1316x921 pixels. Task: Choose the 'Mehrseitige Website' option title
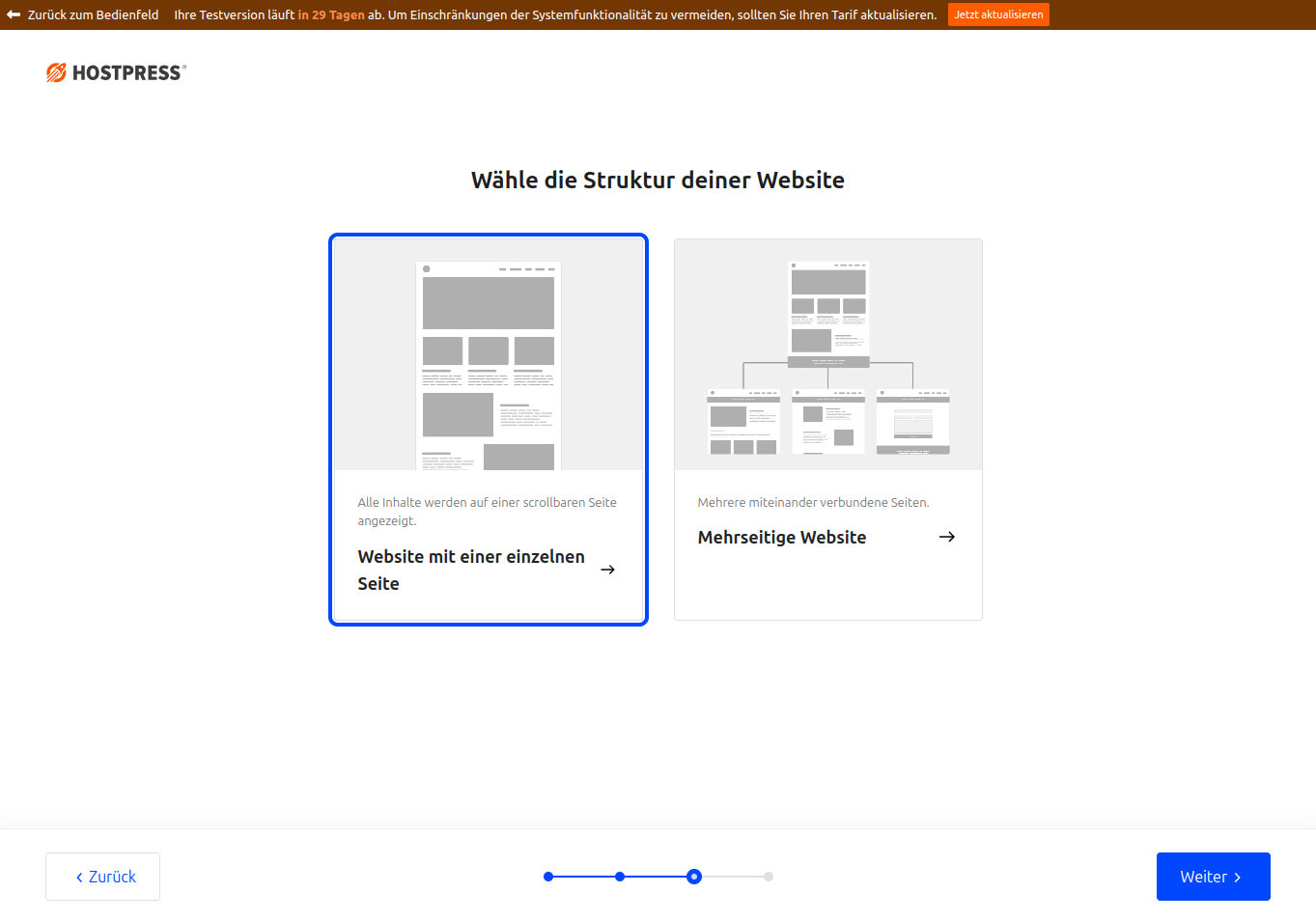pos(781,537)
